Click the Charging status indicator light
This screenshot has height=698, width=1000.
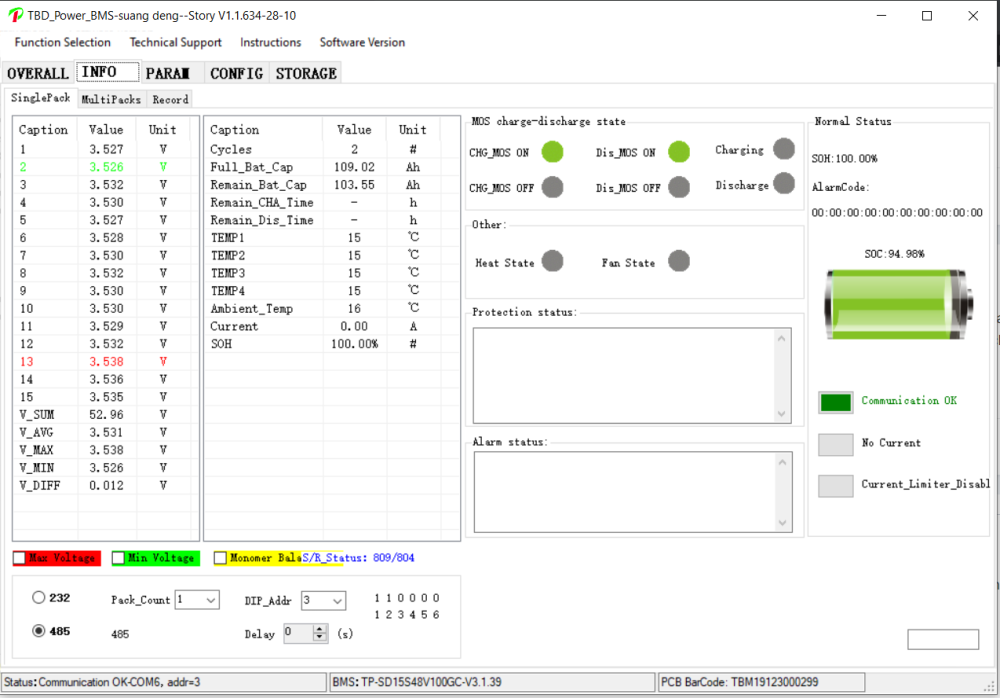click(x=784, y=149)
